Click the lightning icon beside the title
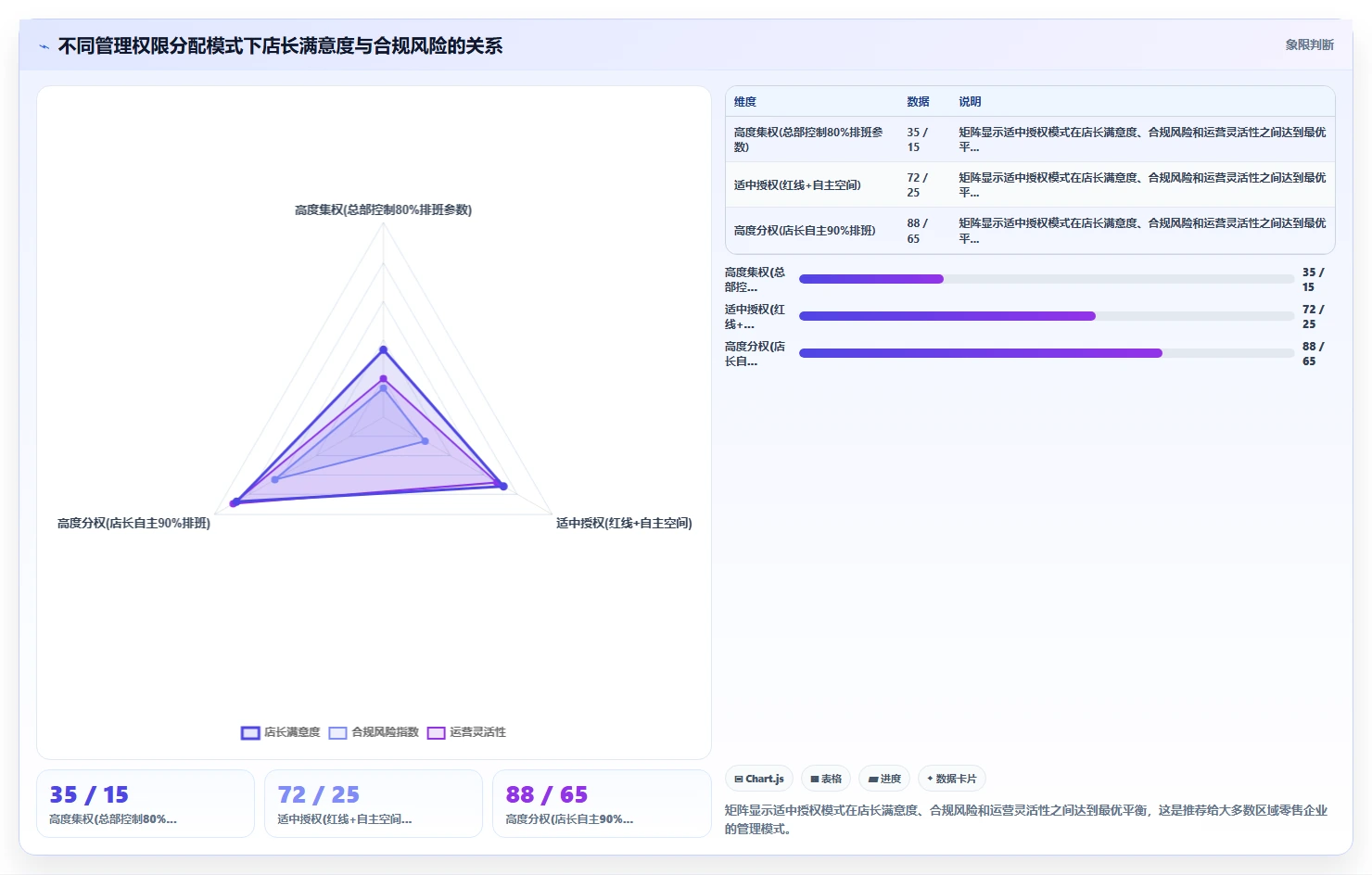1372x875 pixels. click(44, 46)
